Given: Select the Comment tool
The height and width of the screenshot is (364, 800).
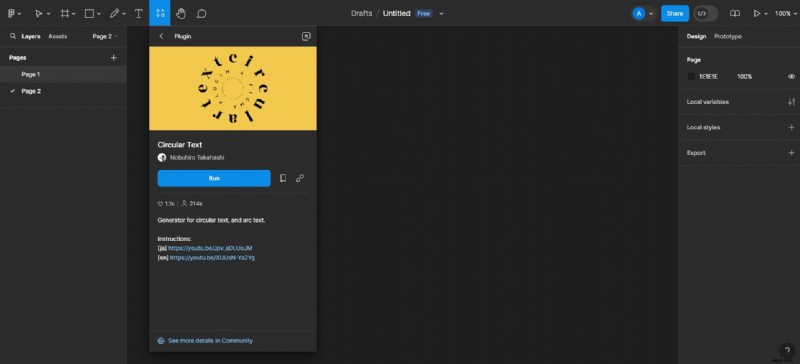Looking at the screenshot, I should tap(202, 14).
